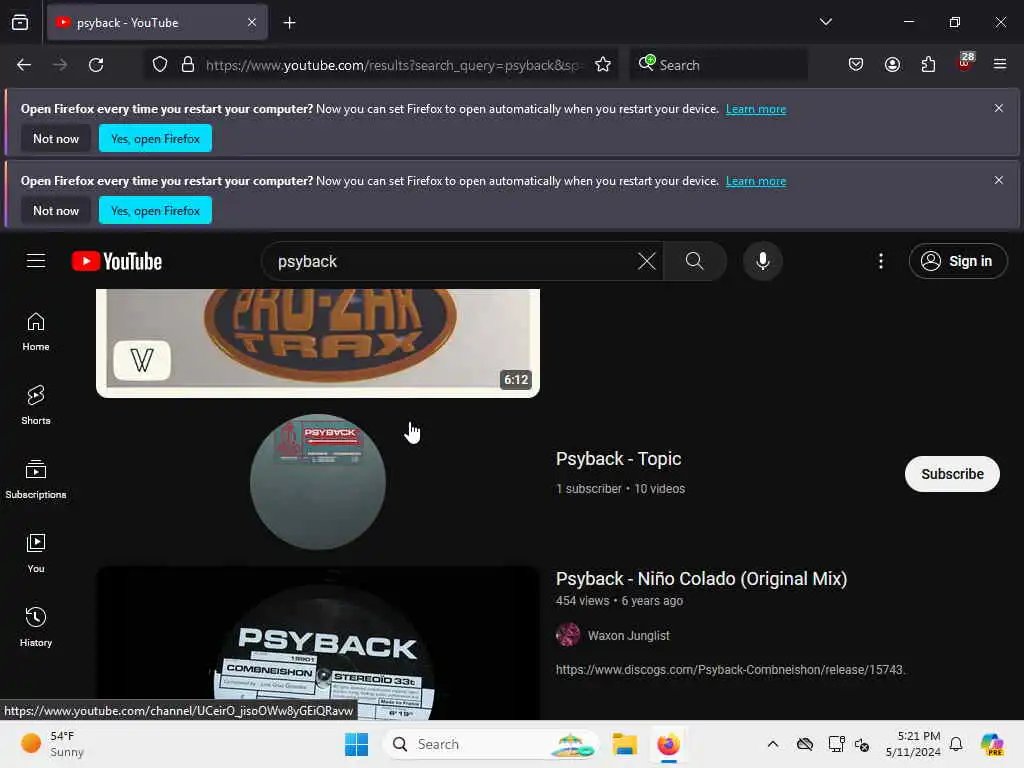Open the Waxon Junglist channel name

tap(628, 635)
